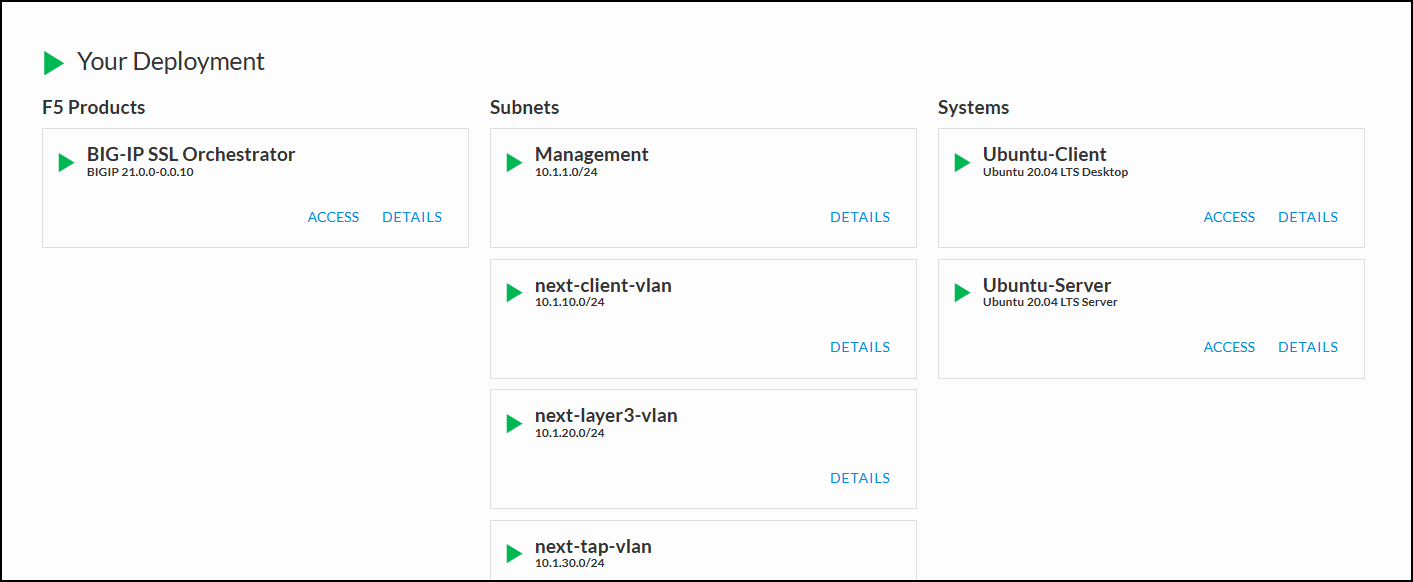
Task: Click the green status icon for next-client-vlan
Action: (x=515, y=293)
